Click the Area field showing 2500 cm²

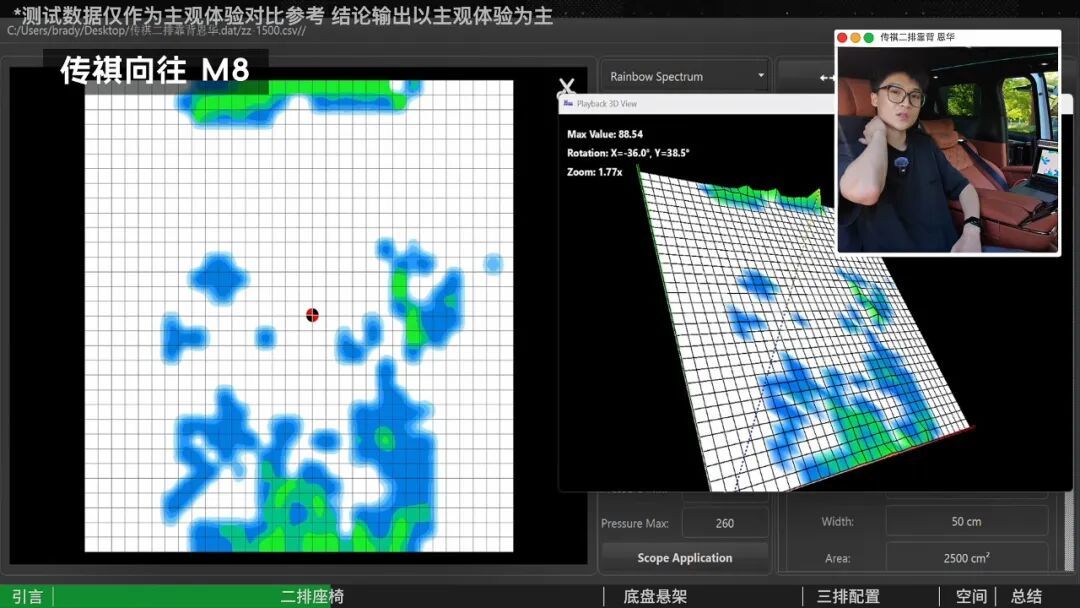[966, 558]
